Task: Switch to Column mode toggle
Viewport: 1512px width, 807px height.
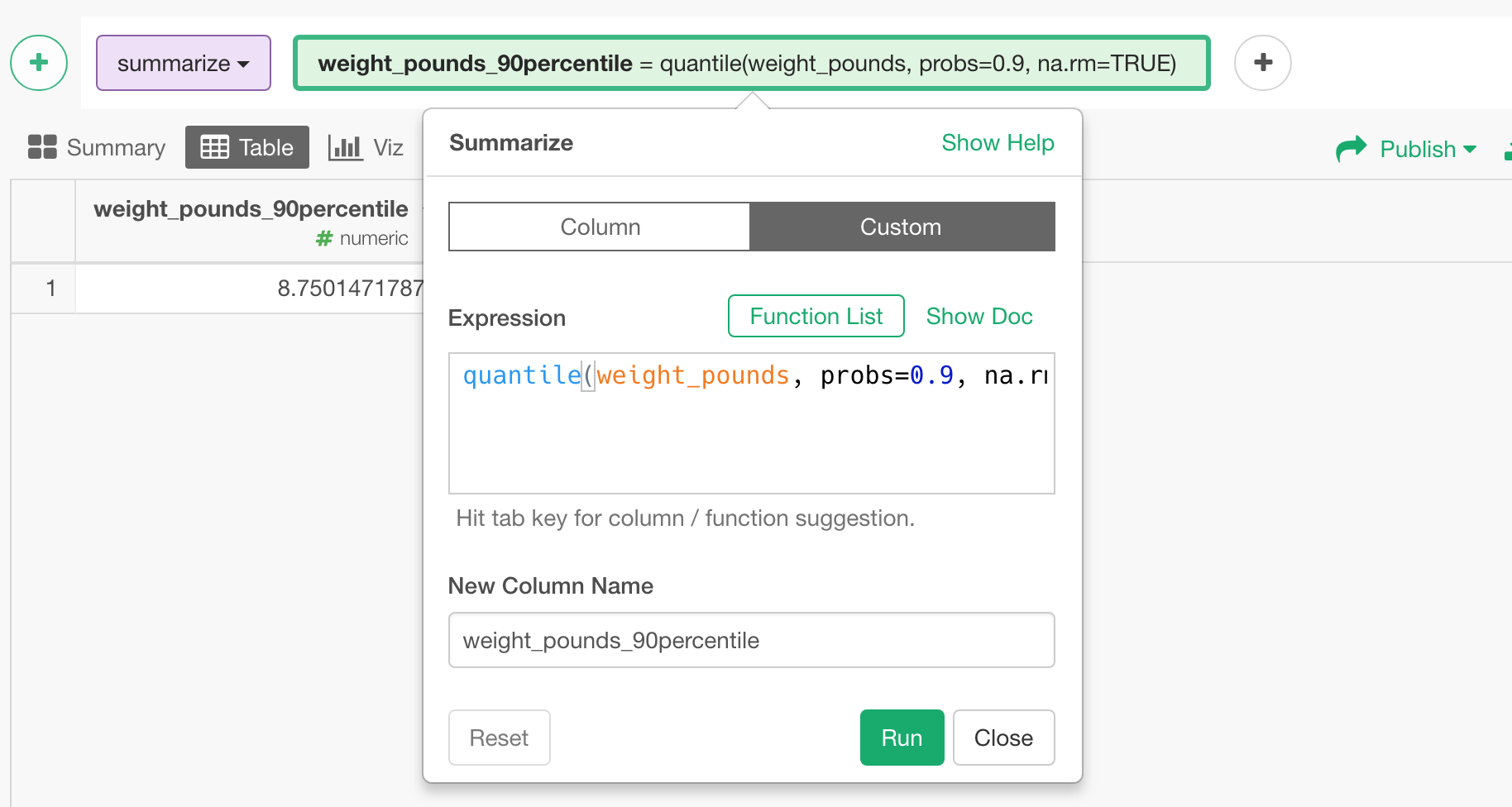Action: pos(600,227)
